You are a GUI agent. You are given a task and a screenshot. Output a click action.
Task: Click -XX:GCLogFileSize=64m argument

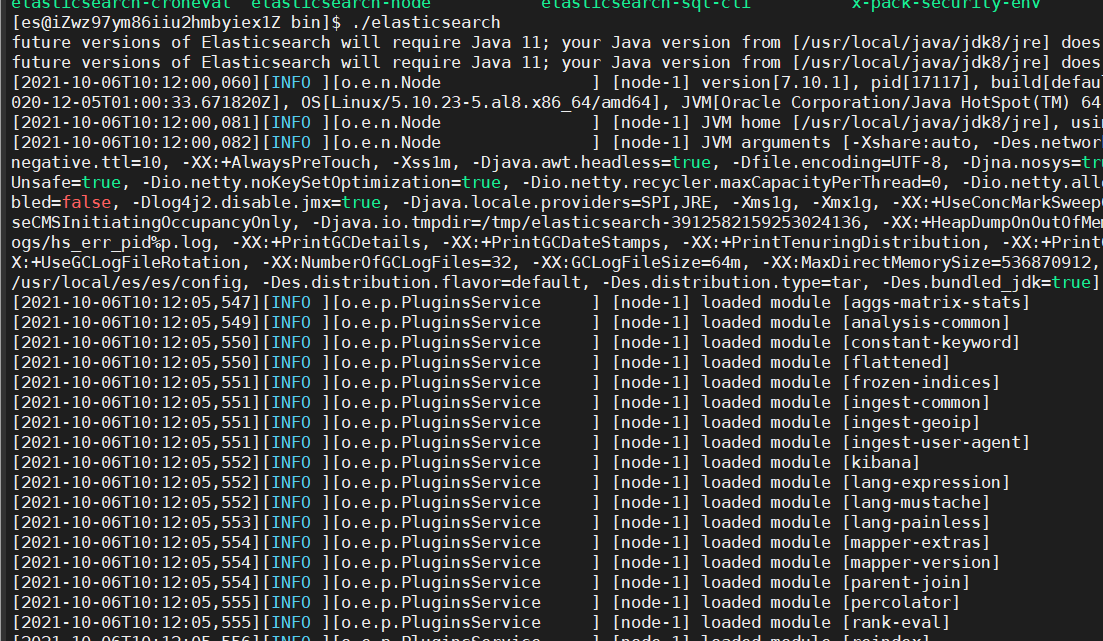pyautogui.click(x=636, y=262)
